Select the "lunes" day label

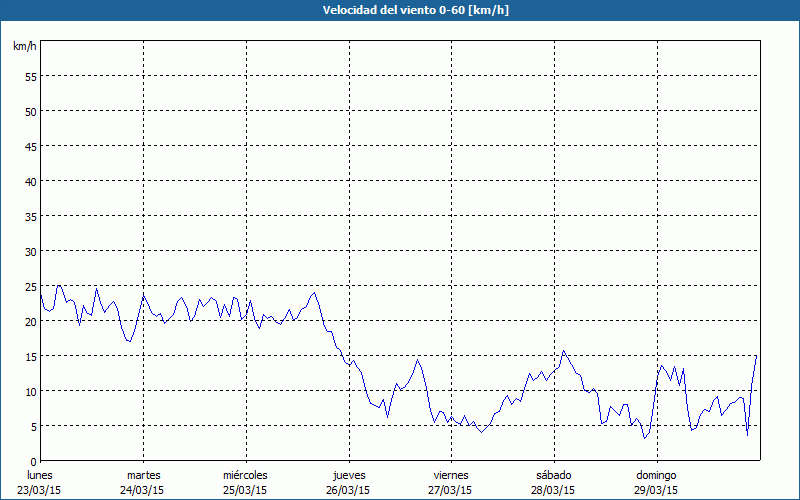[x=40, y=475]
